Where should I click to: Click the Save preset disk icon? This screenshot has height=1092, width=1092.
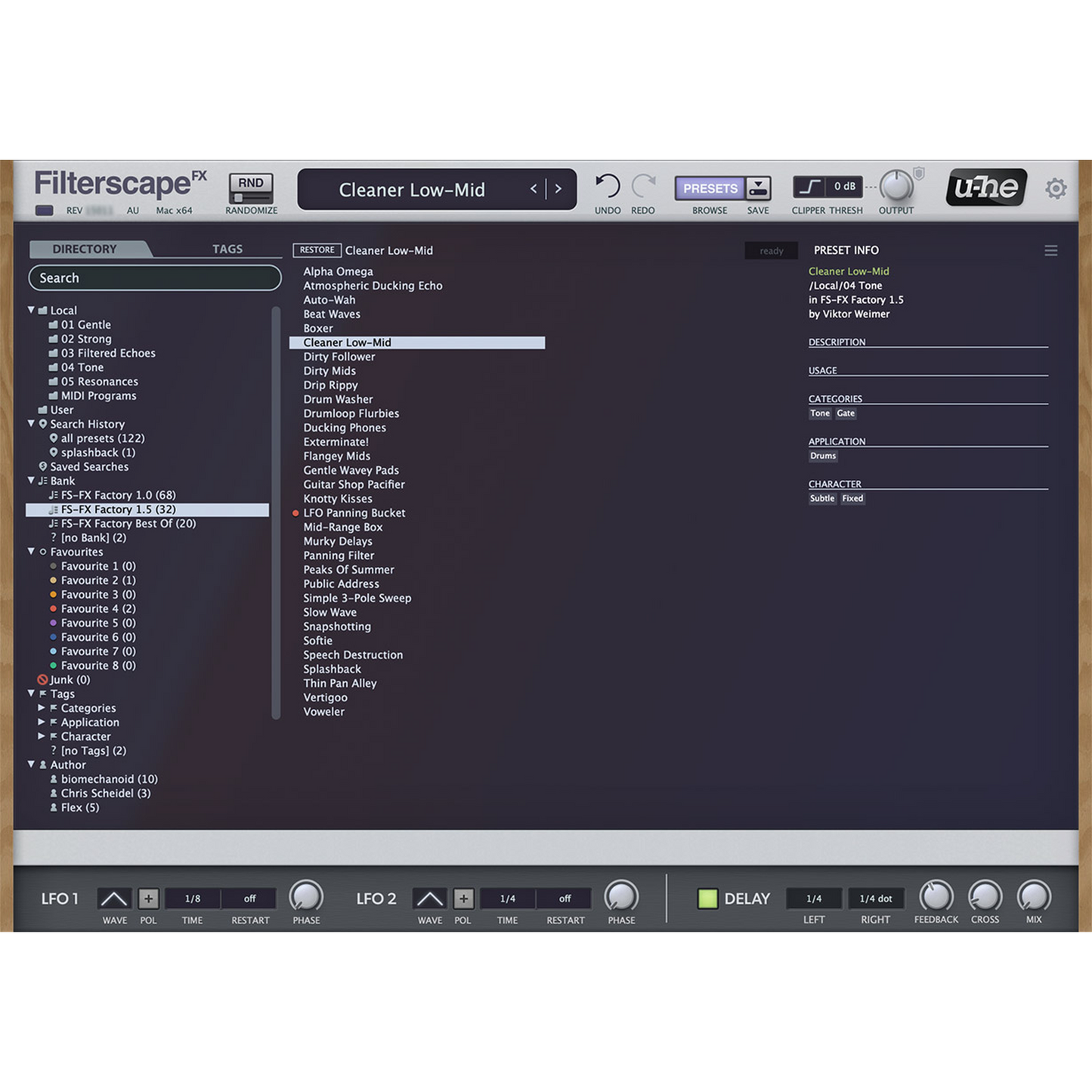click(x=758, y=188)
